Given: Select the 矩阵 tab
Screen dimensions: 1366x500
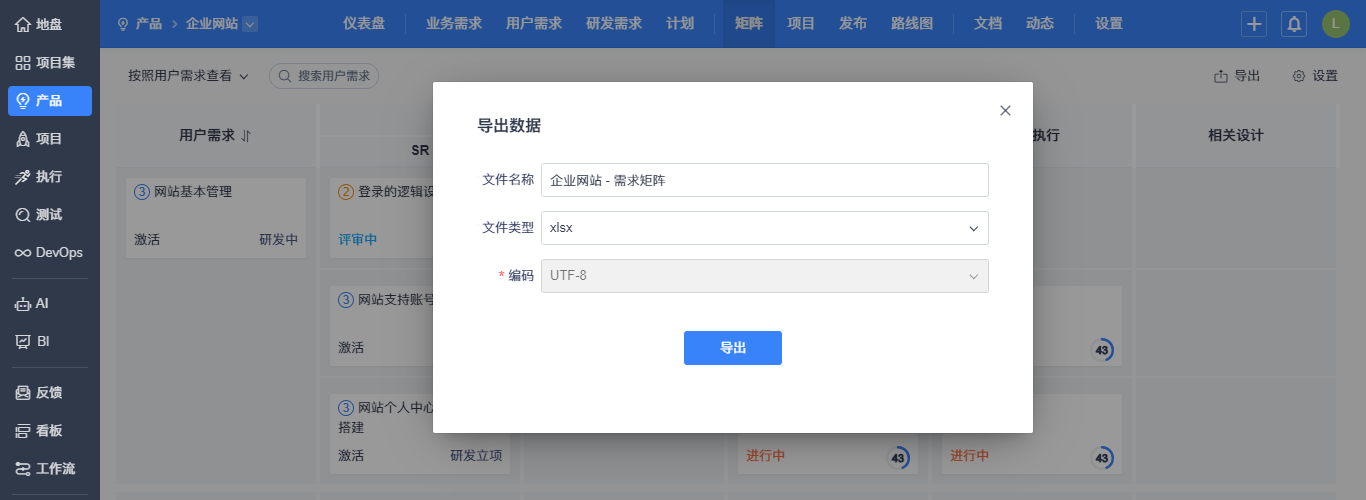Looking at the screenshot, I should click(748, 24).
